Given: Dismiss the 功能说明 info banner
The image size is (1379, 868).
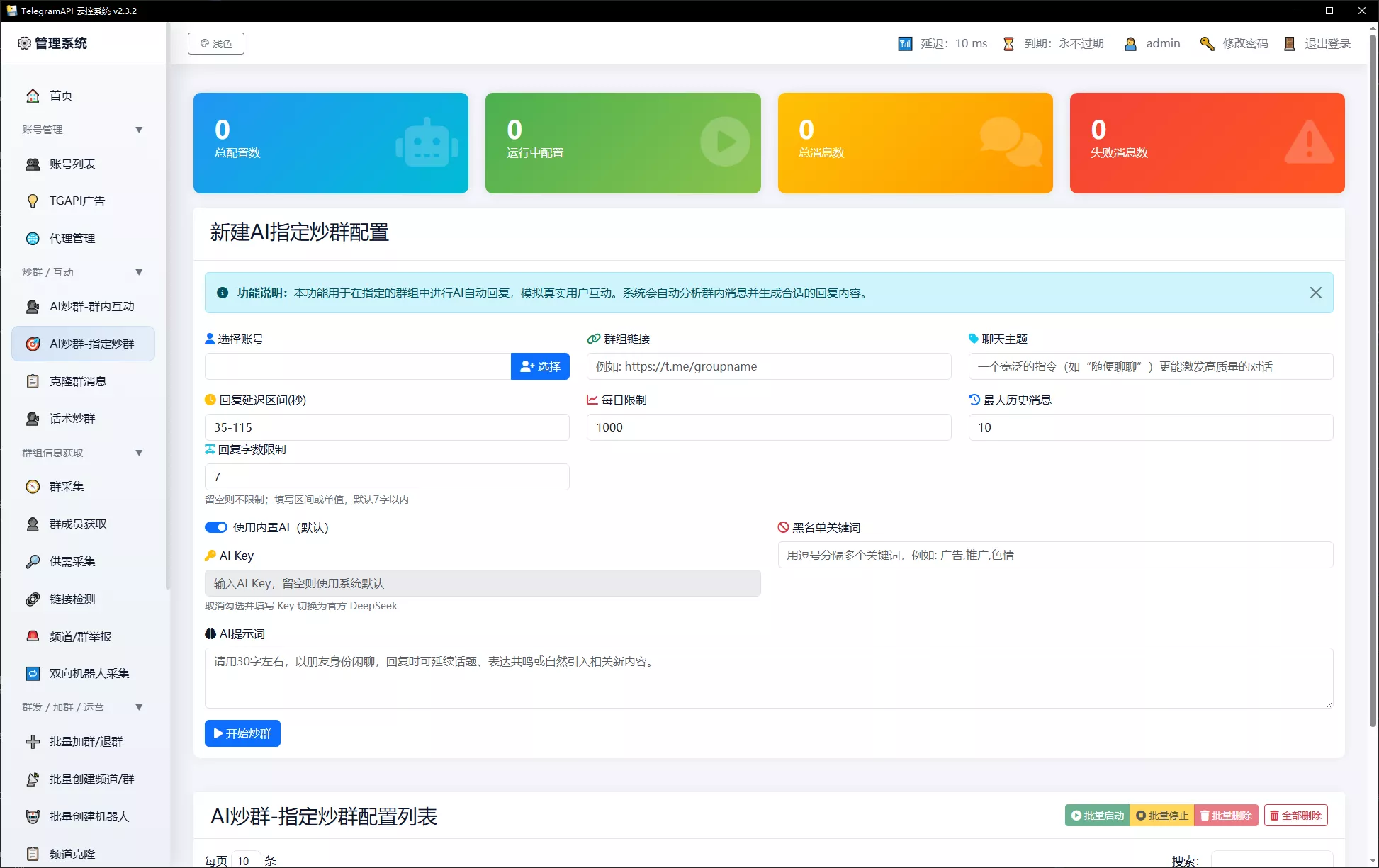Looking at the screenshot, I should (1315, 293).
